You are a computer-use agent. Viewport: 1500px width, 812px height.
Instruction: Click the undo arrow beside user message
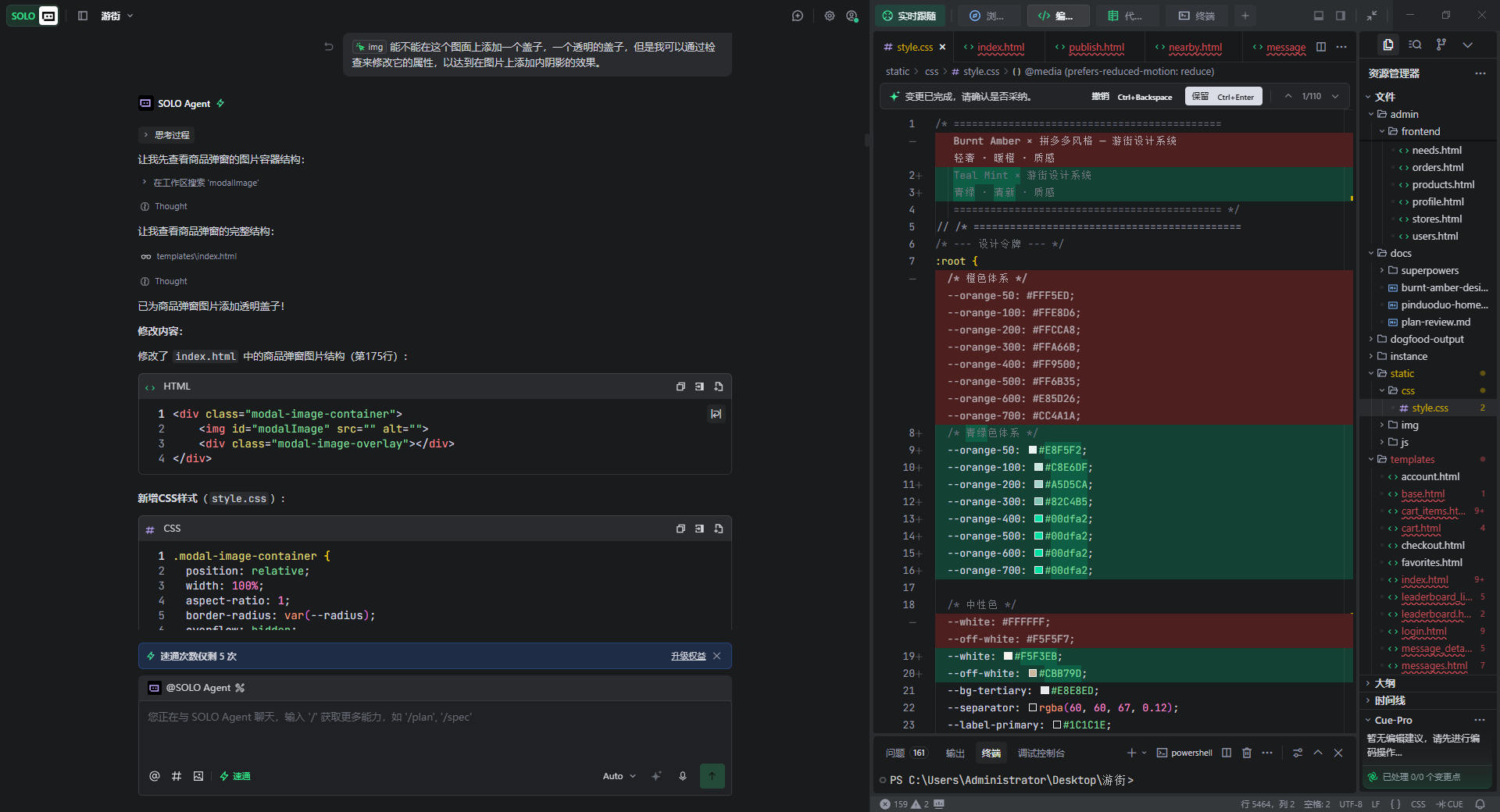coord(329,47)
